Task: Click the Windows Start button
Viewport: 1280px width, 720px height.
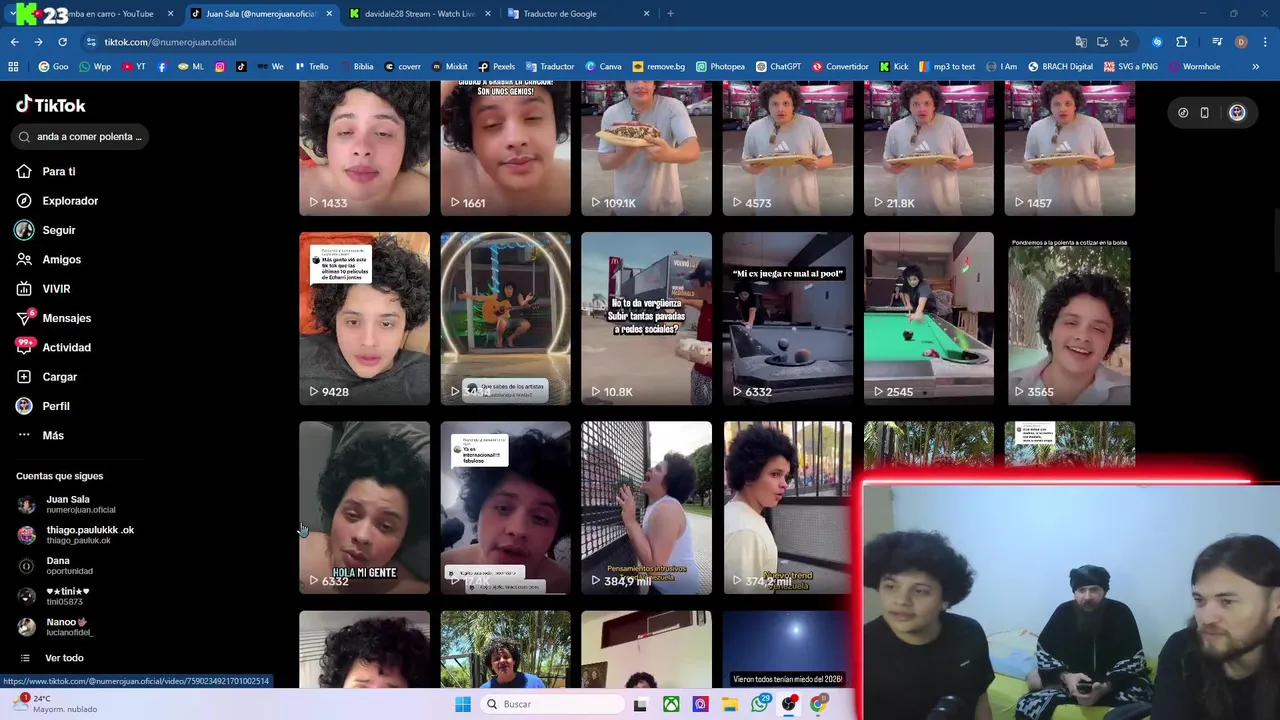Action: (462, 704)
